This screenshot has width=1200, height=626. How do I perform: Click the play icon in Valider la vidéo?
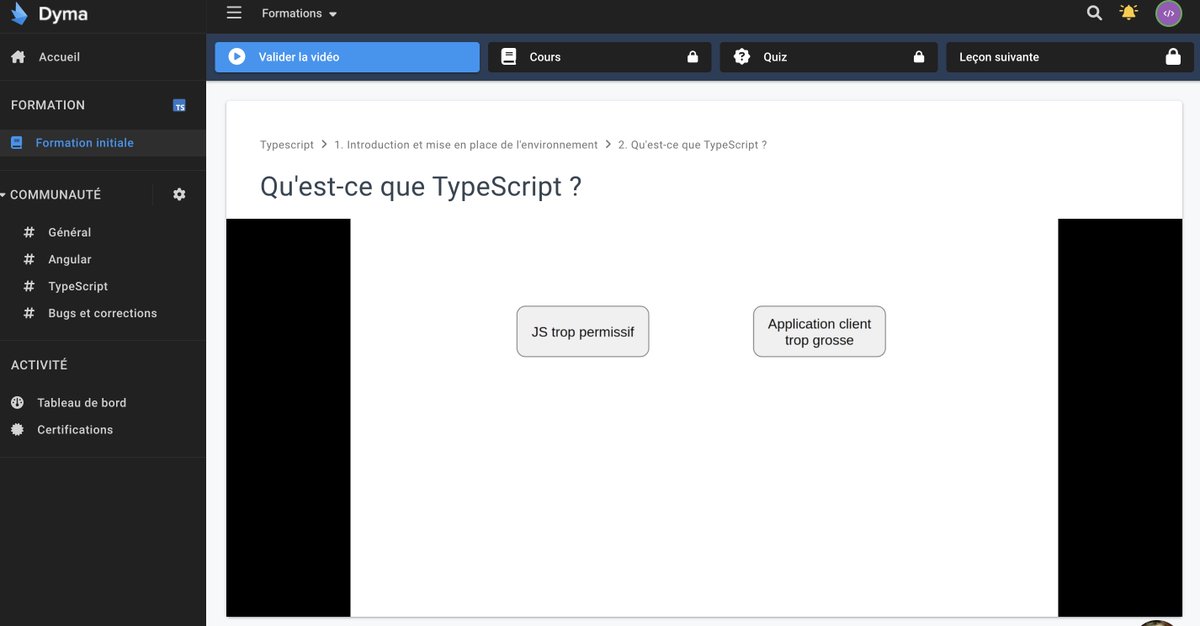tap(237, 57)
